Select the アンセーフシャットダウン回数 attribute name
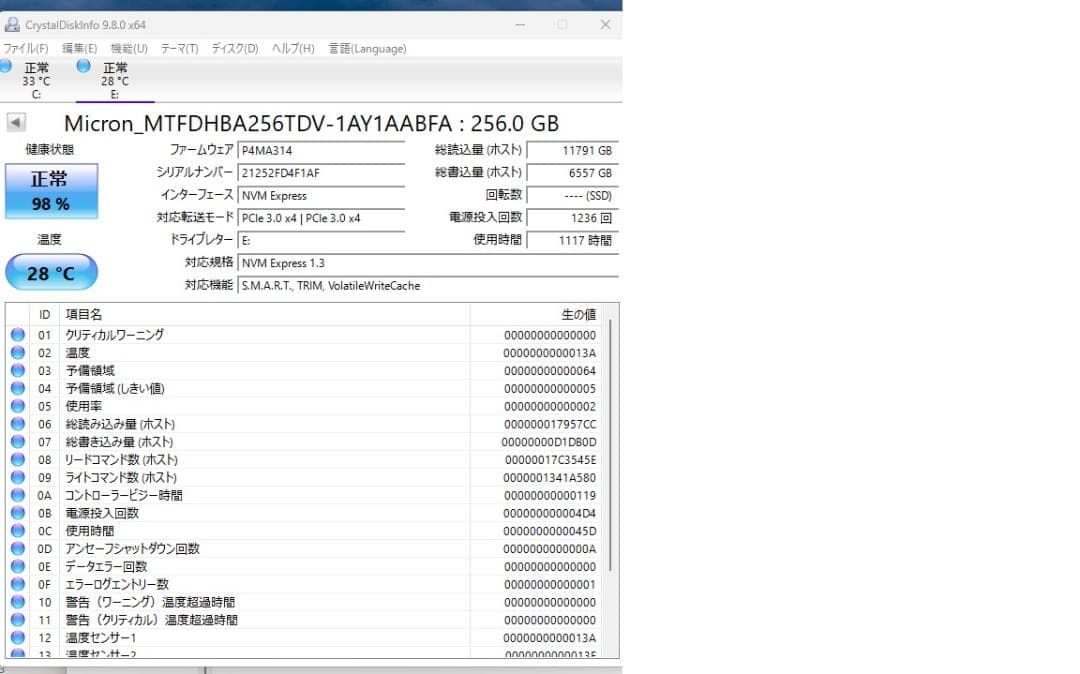Image resolution: width=1080 pixels, height=674 pixels. click(x=132, y=549)
